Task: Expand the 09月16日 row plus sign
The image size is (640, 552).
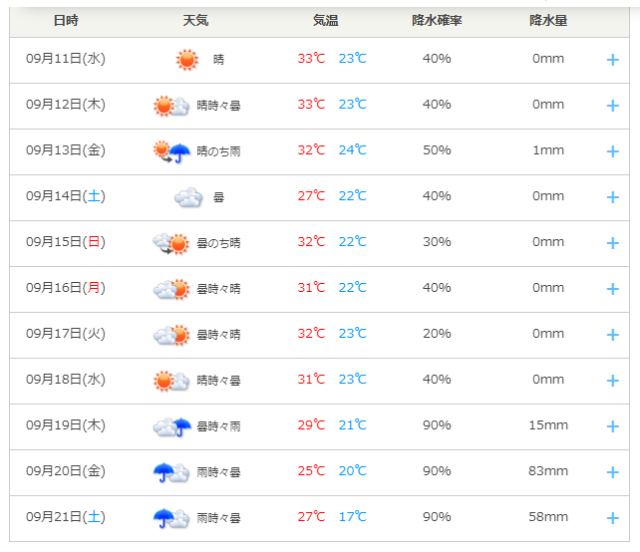Action: pos(613,289)
